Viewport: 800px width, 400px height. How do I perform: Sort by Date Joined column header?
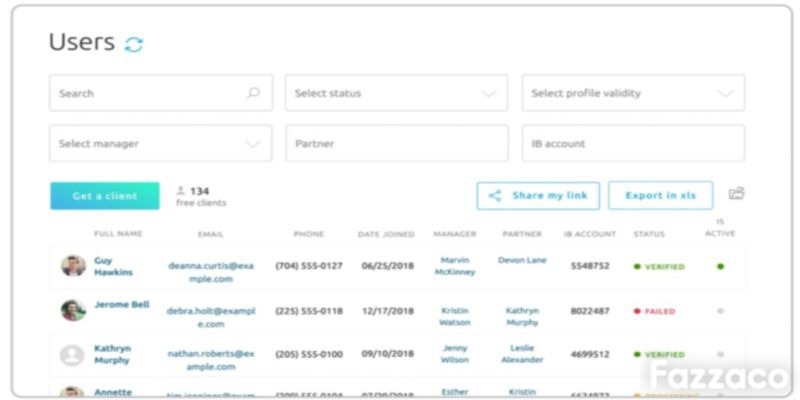pyautogui.click(x=386, y=234)
